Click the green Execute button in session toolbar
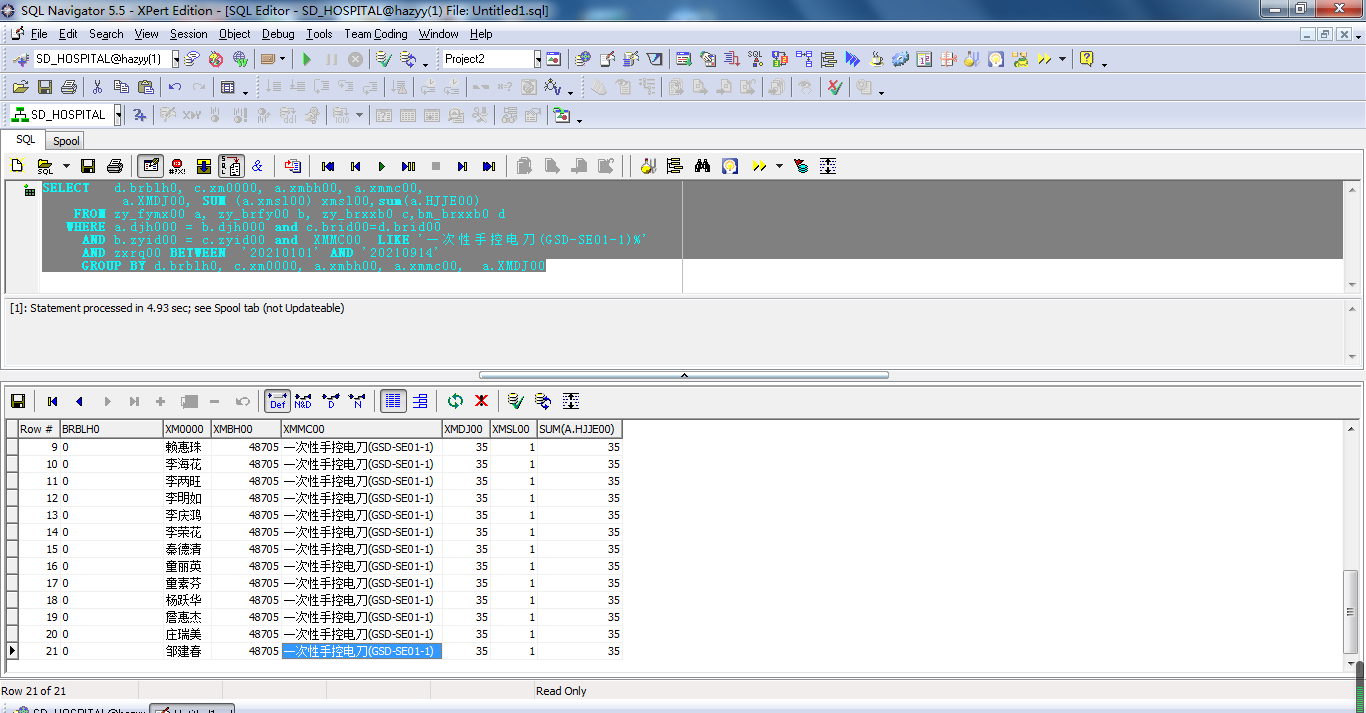1366x713 pixels. click(x=307, y=60)
